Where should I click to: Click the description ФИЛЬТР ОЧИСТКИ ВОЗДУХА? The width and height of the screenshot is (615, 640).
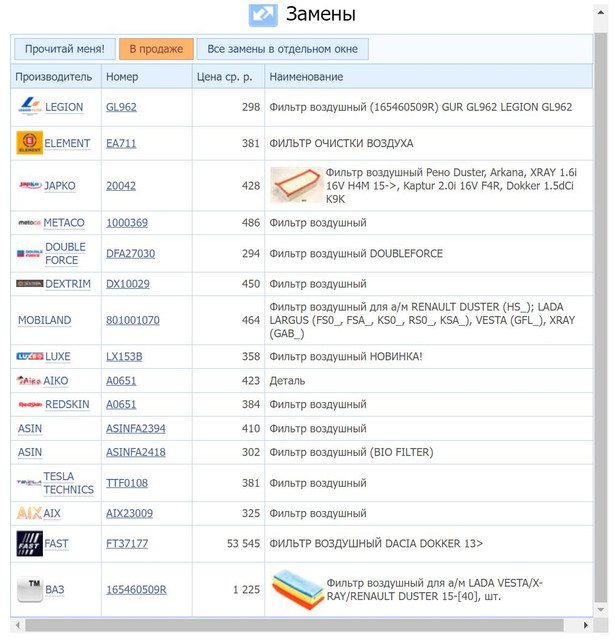pyautogui.click(x=341, y=143)
